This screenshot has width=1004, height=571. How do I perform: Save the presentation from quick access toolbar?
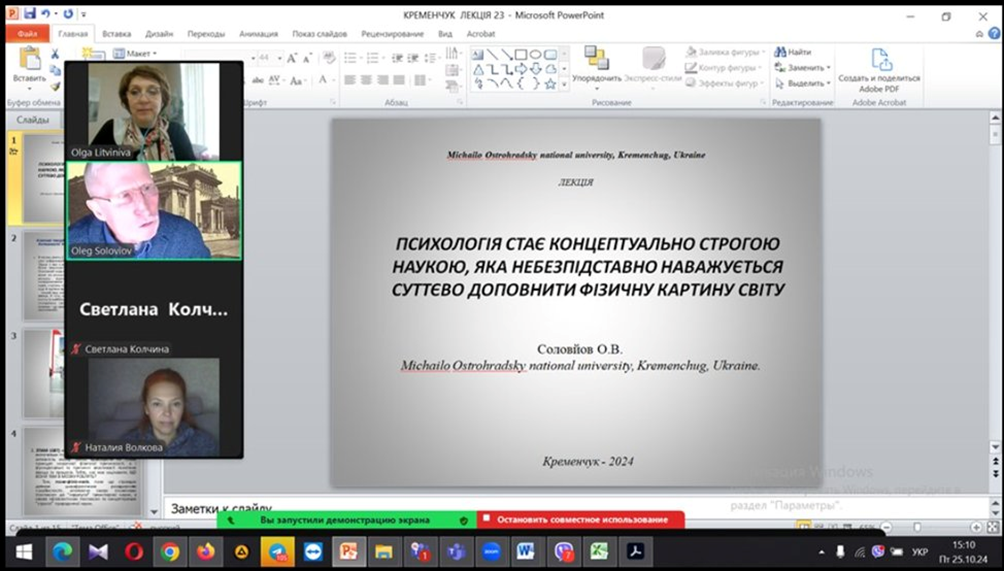tap(29, 15)
